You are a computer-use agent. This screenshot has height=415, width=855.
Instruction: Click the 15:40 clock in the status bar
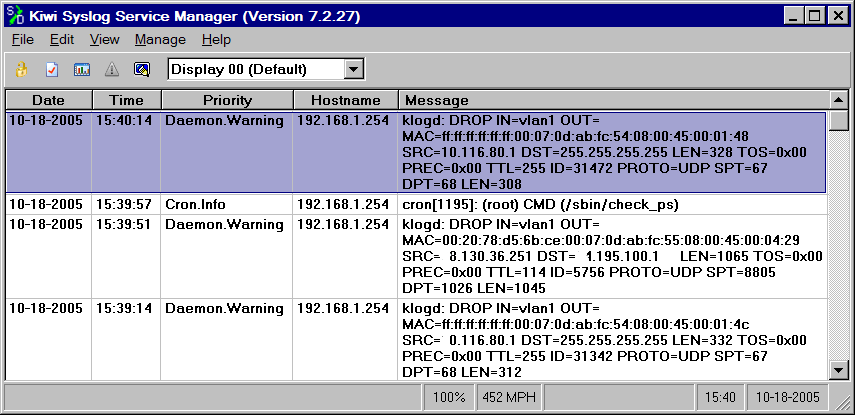720,398
